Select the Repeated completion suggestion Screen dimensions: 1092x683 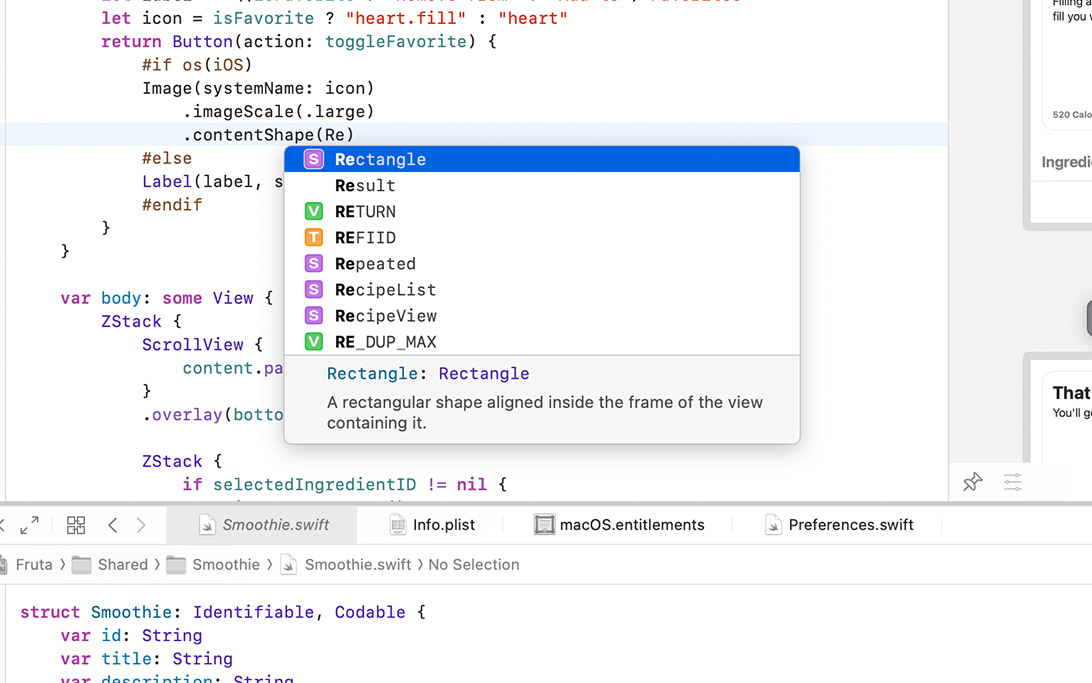375,264
